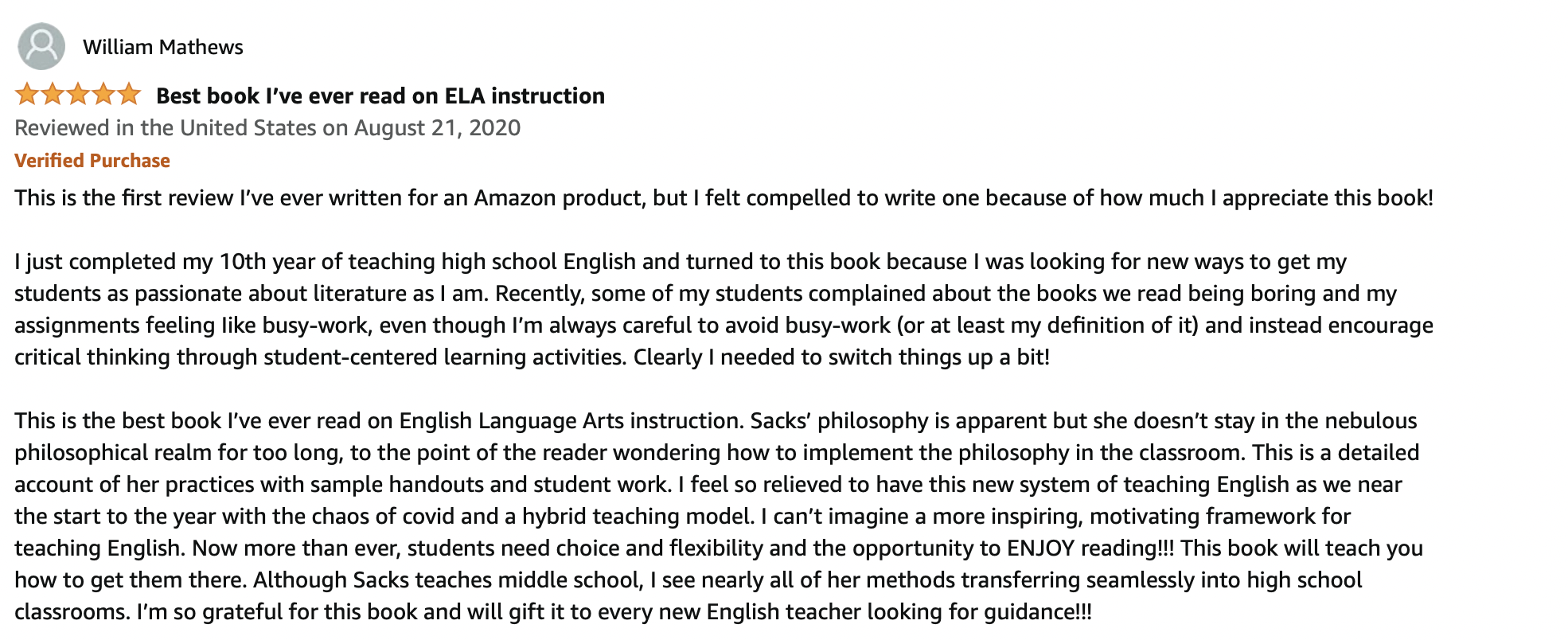
Task: Click the second rating star
Action: click(53, 95)
